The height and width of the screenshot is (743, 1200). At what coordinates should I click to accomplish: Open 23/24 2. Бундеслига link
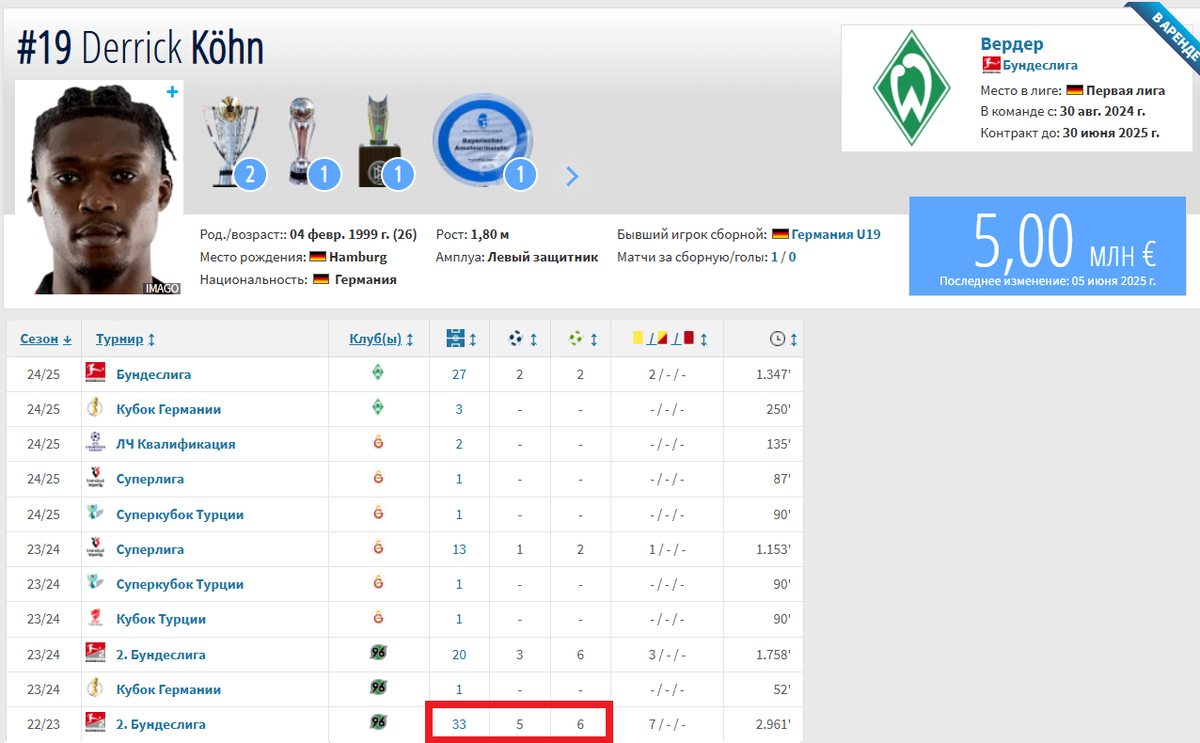click(161, 655)
